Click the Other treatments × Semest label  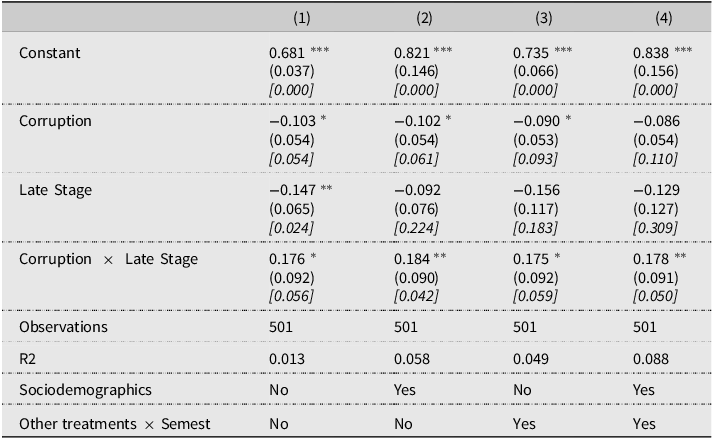(115, 424)
